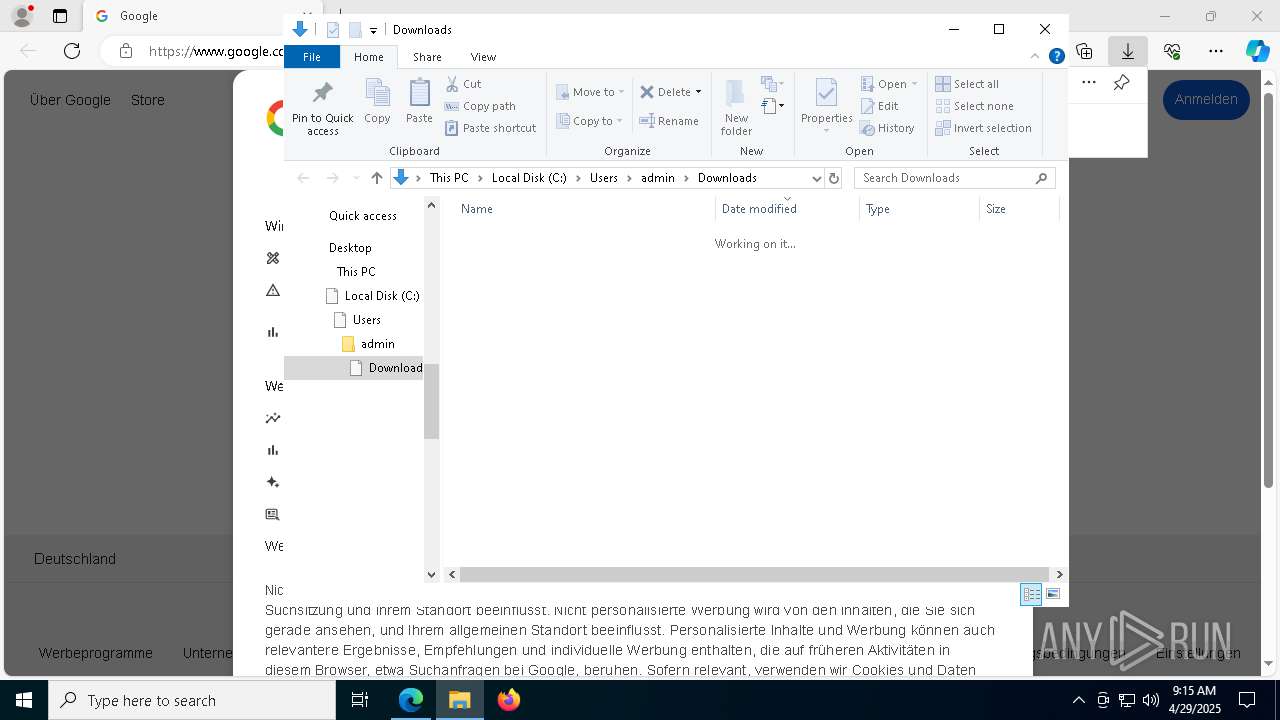The image size is (1280, 720).
Task: Open Properties in the ribbon
Action: pos(826,106)
